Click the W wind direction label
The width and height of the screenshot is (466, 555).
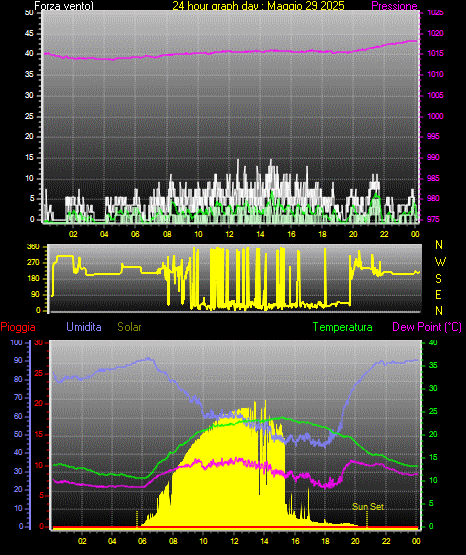[440, 262]
